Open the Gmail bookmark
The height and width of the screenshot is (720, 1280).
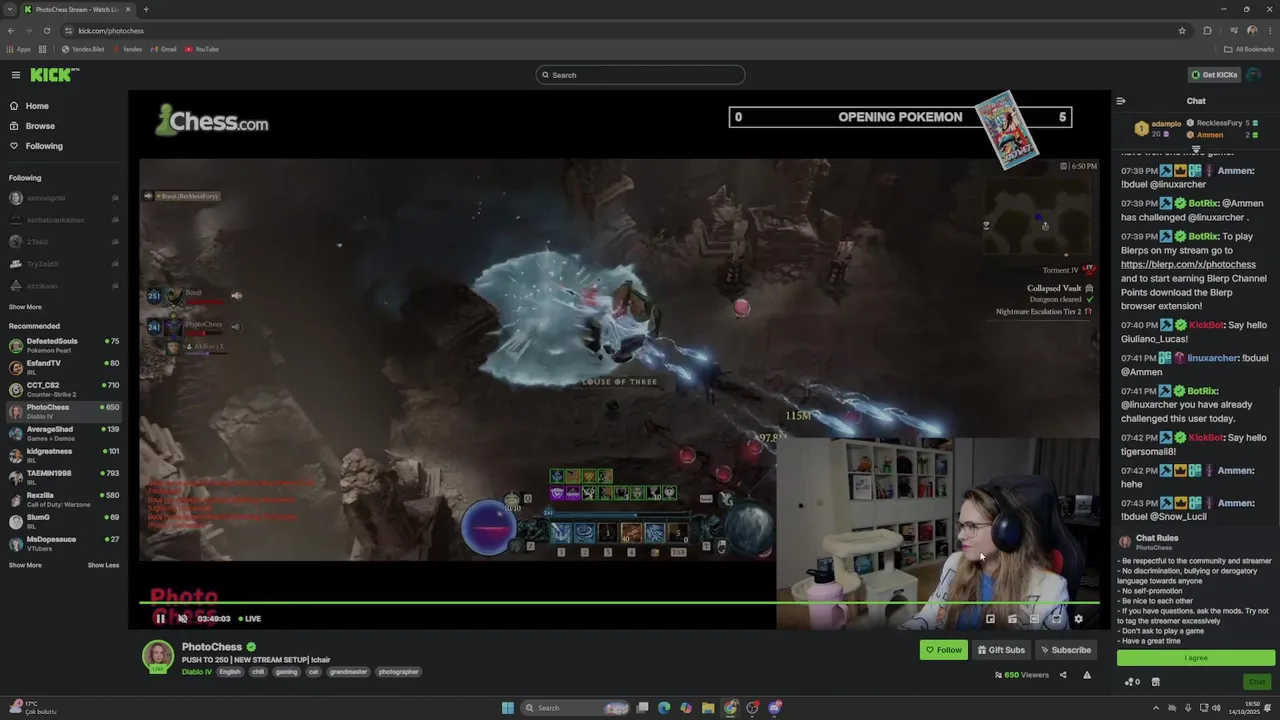click(163, 49)
